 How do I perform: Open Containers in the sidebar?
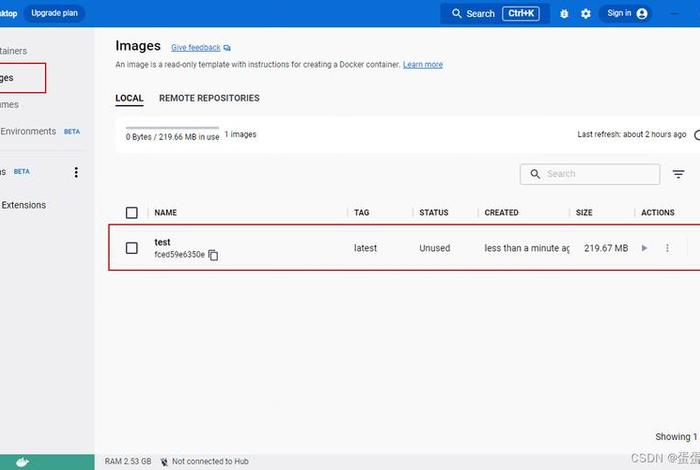tap(14, 51)
